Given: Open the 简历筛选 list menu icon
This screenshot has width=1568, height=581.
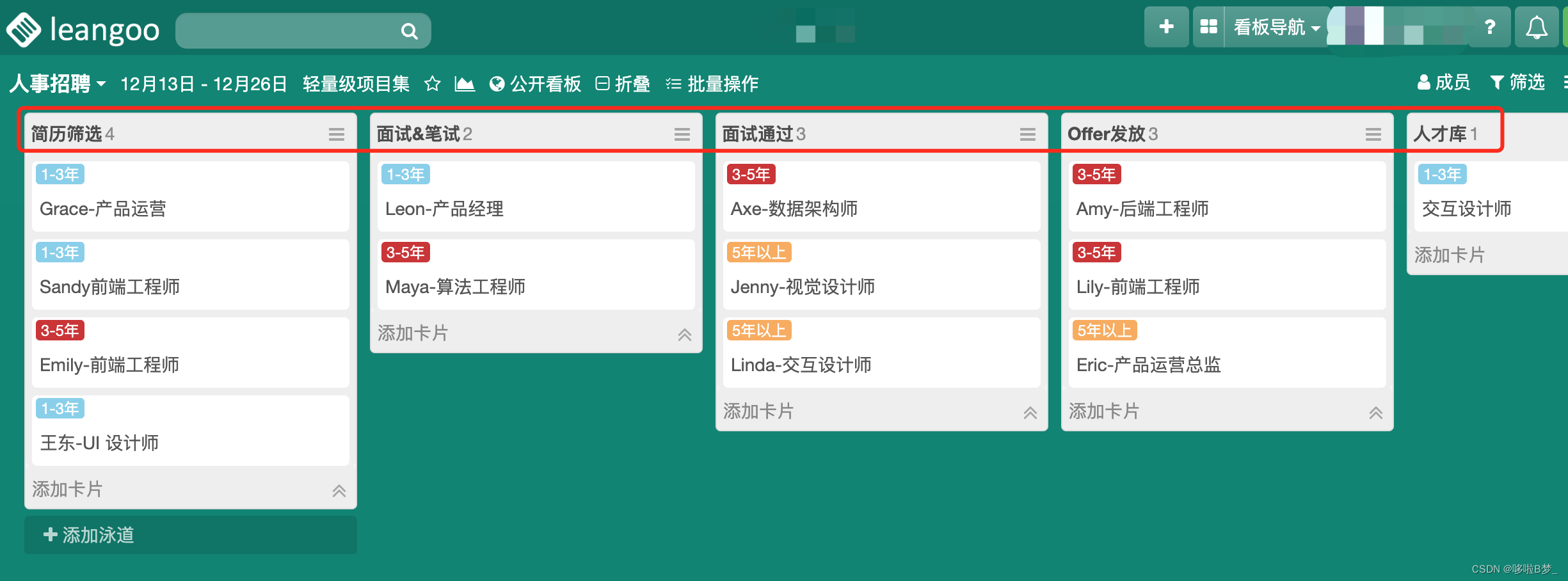Looking at the screenshot, I should [x=337, y=134].
